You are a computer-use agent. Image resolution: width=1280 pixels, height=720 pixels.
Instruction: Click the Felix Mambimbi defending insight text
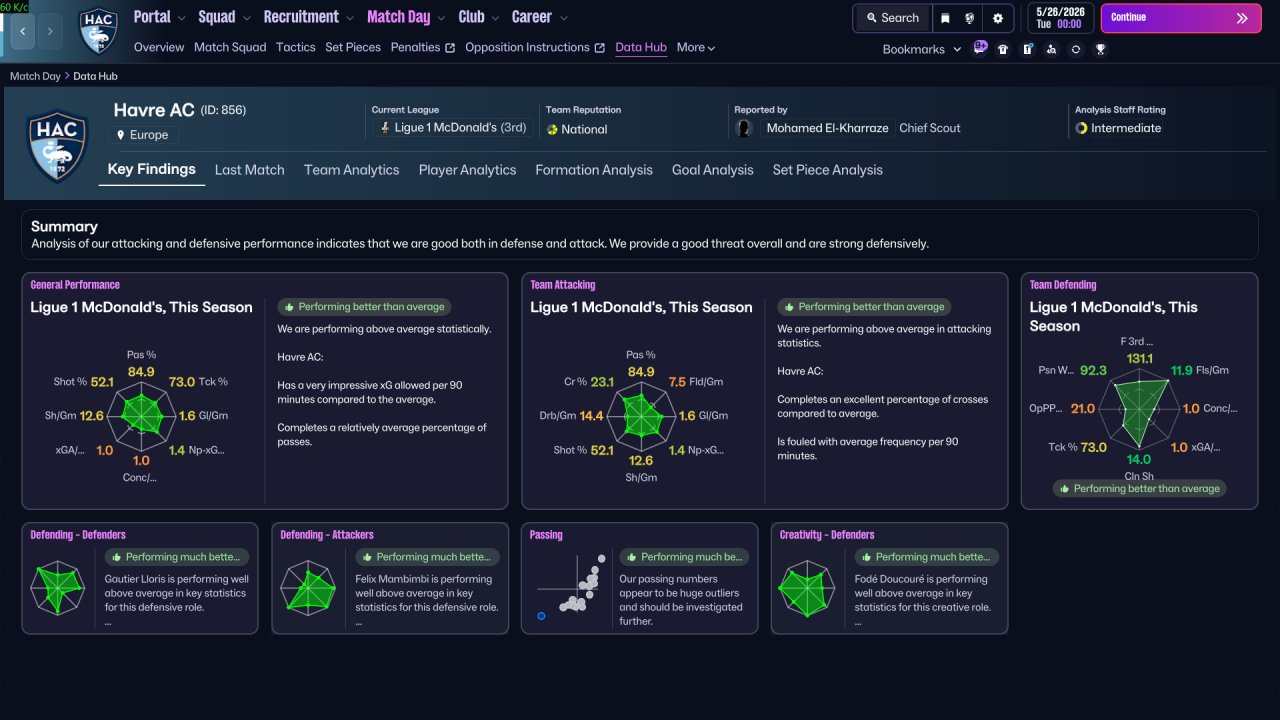427,593
